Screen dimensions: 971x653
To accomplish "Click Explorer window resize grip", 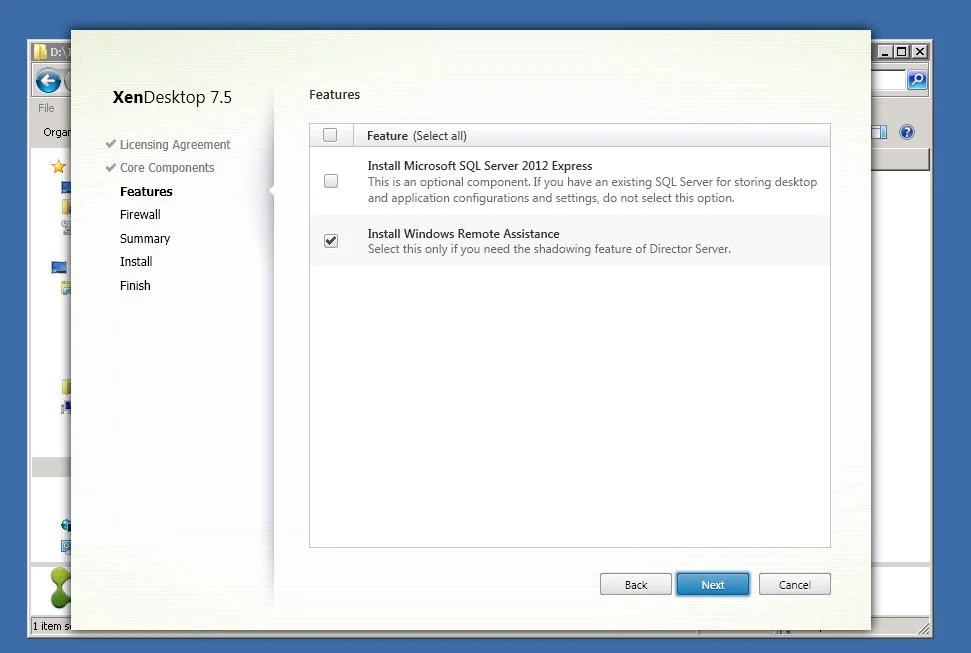I will (x=923, y=628).
